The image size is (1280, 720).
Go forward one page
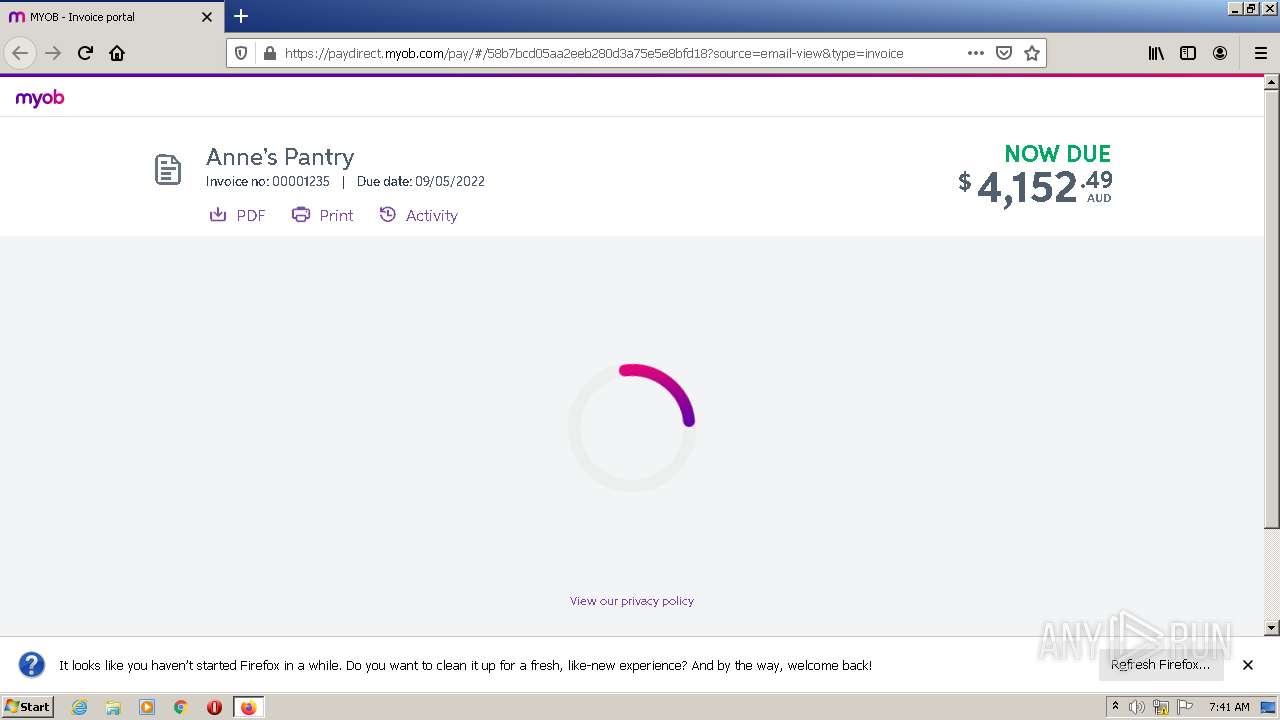point(53,53)
